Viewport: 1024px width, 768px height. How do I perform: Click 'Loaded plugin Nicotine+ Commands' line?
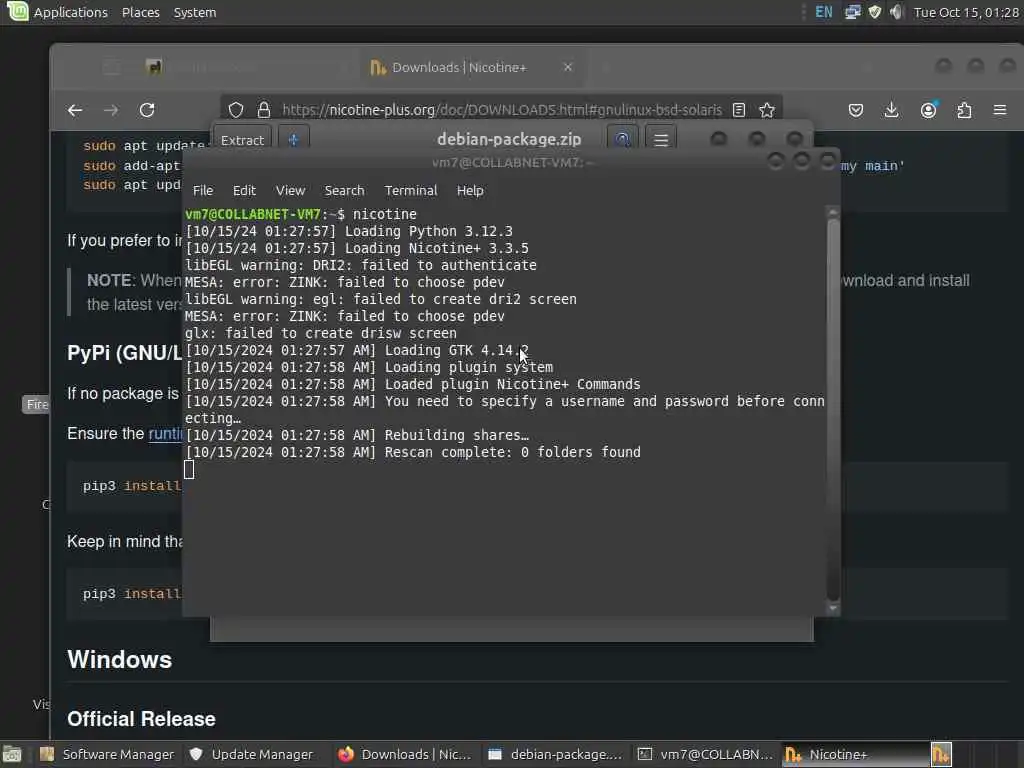(x=513, y=384)
